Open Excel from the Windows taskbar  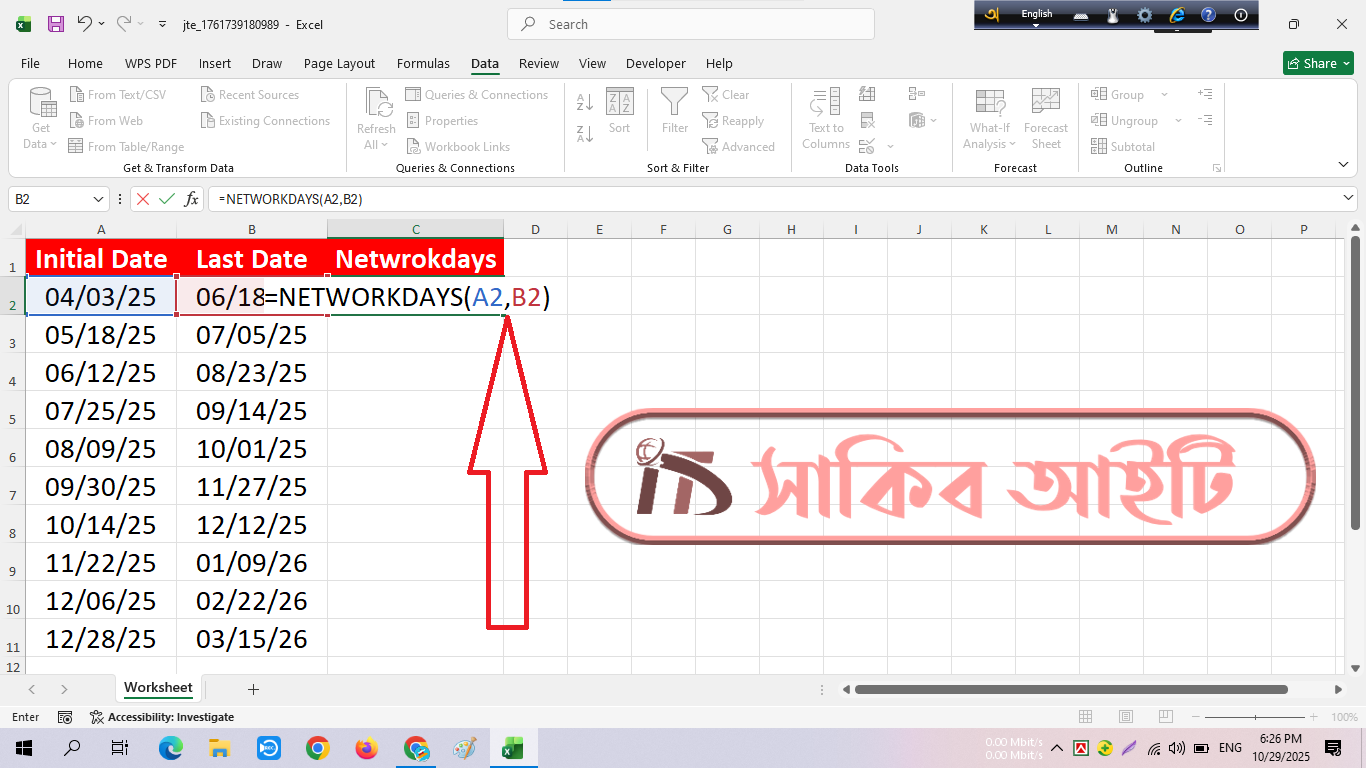point(512,748)
